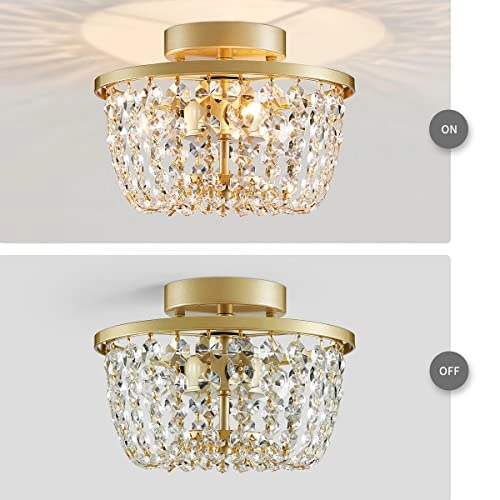Click the crystal strands on the unlit chandelier's left side
The width and height of the screenshot is (500, 500).
(133, 403)
